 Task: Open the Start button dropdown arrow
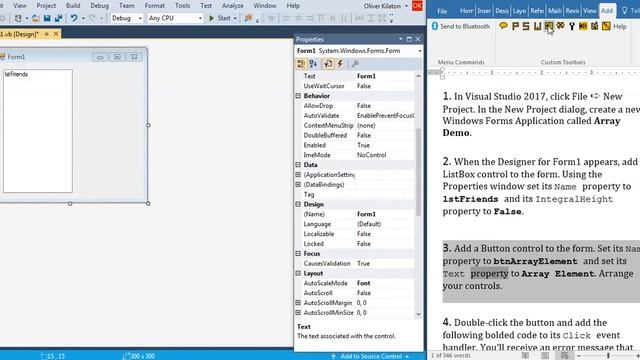[x=235, y=18]
